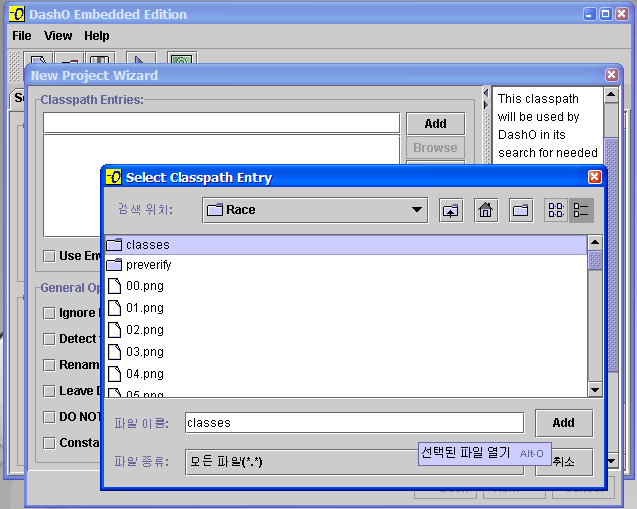Click the folder icon beside preverify
Image resolution: width=637 pixels, height=509 pixels.
coord(114,265)
